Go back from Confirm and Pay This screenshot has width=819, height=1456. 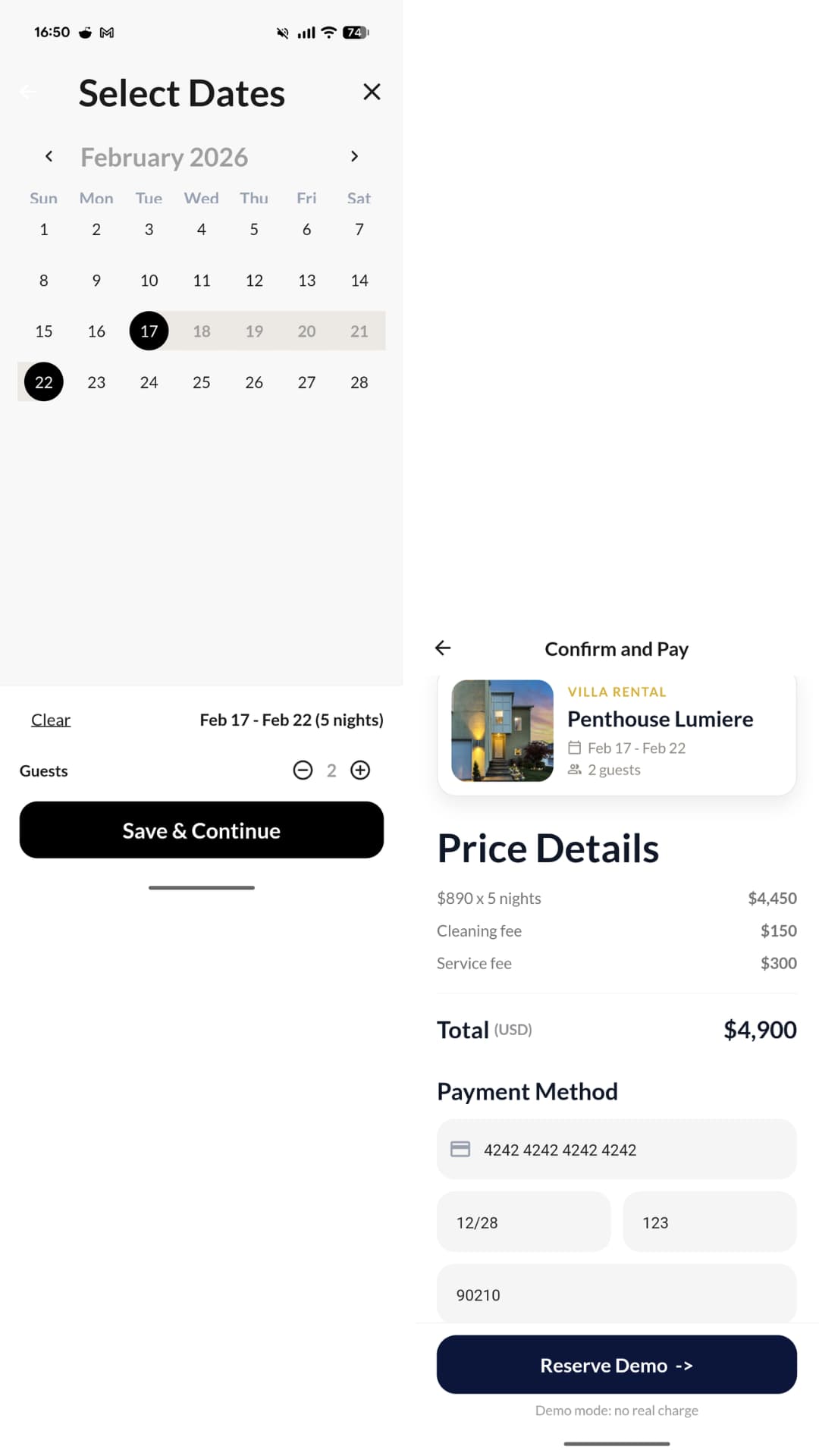point(443,648)
